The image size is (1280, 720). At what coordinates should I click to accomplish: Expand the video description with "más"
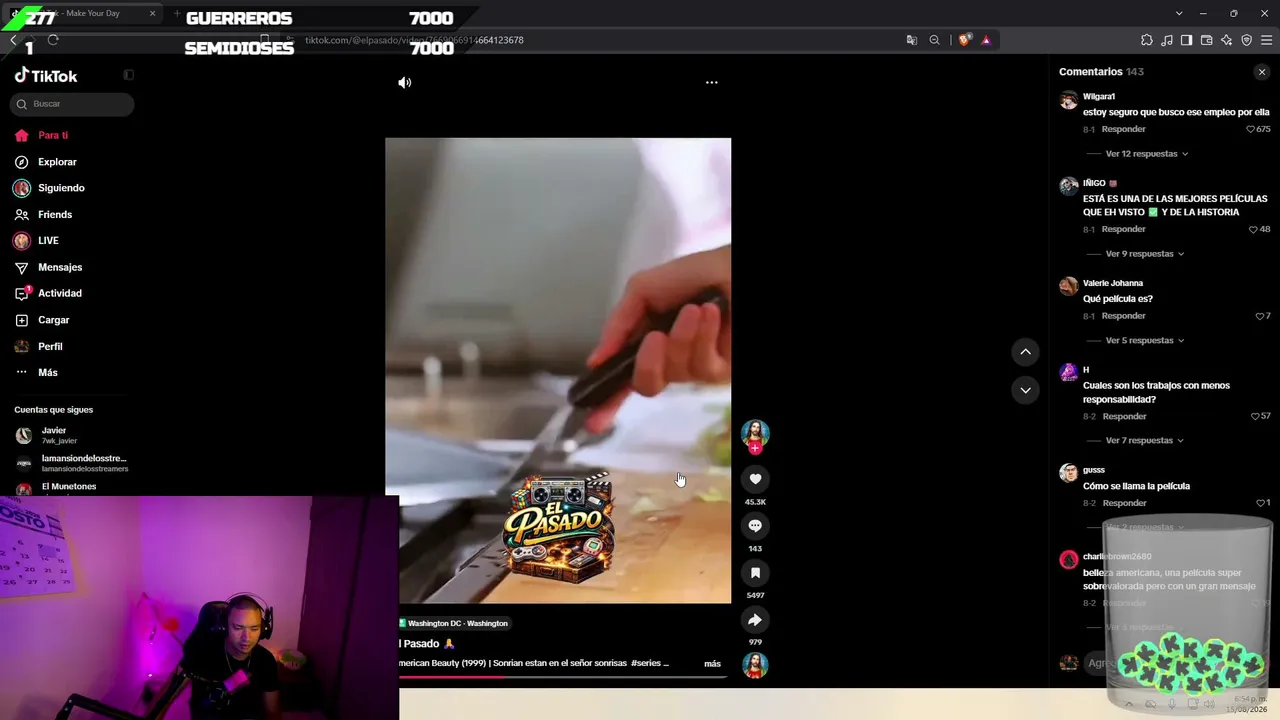tap(712, 663)
